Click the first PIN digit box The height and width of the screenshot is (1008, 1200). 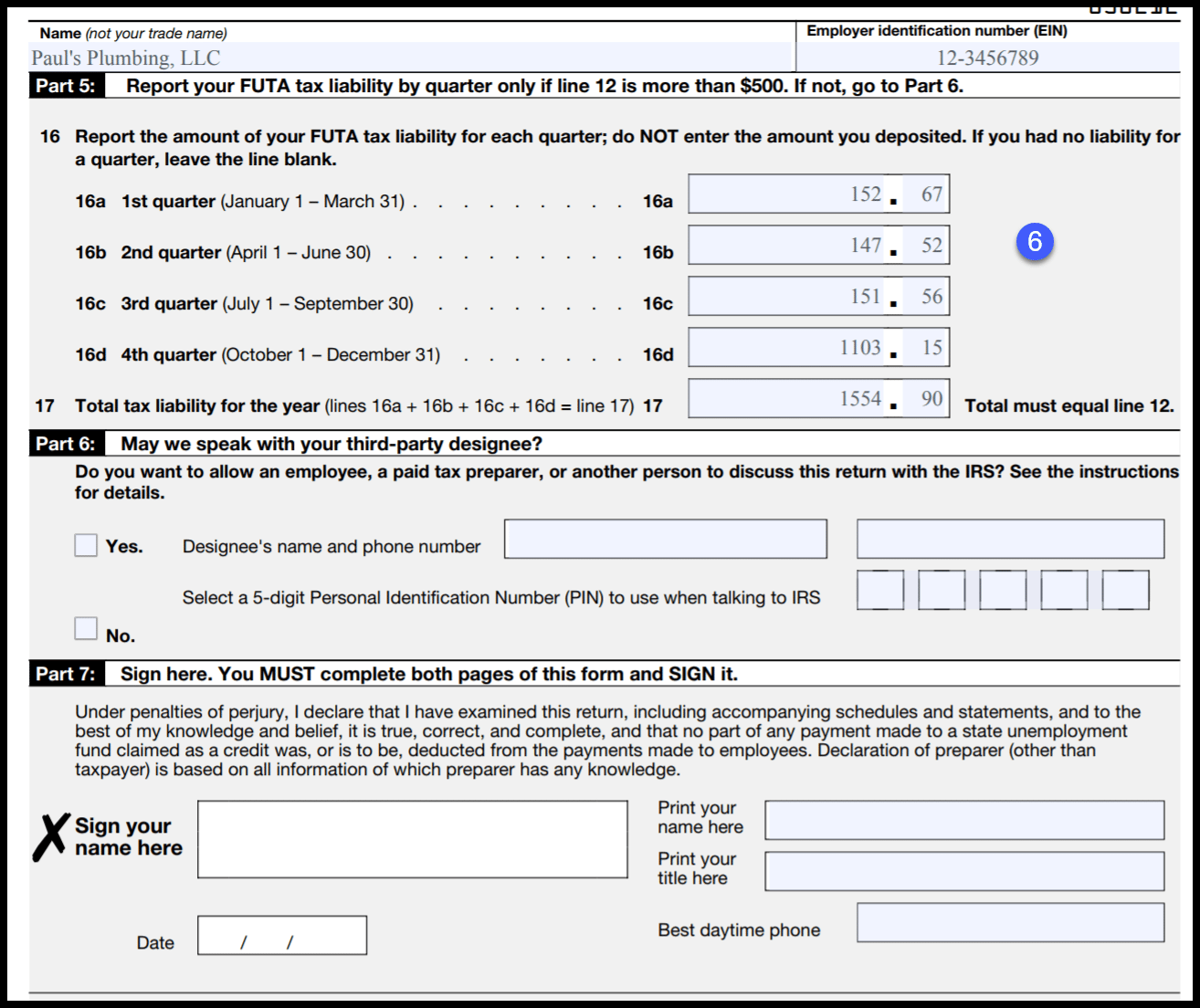(x=880, y=590)
